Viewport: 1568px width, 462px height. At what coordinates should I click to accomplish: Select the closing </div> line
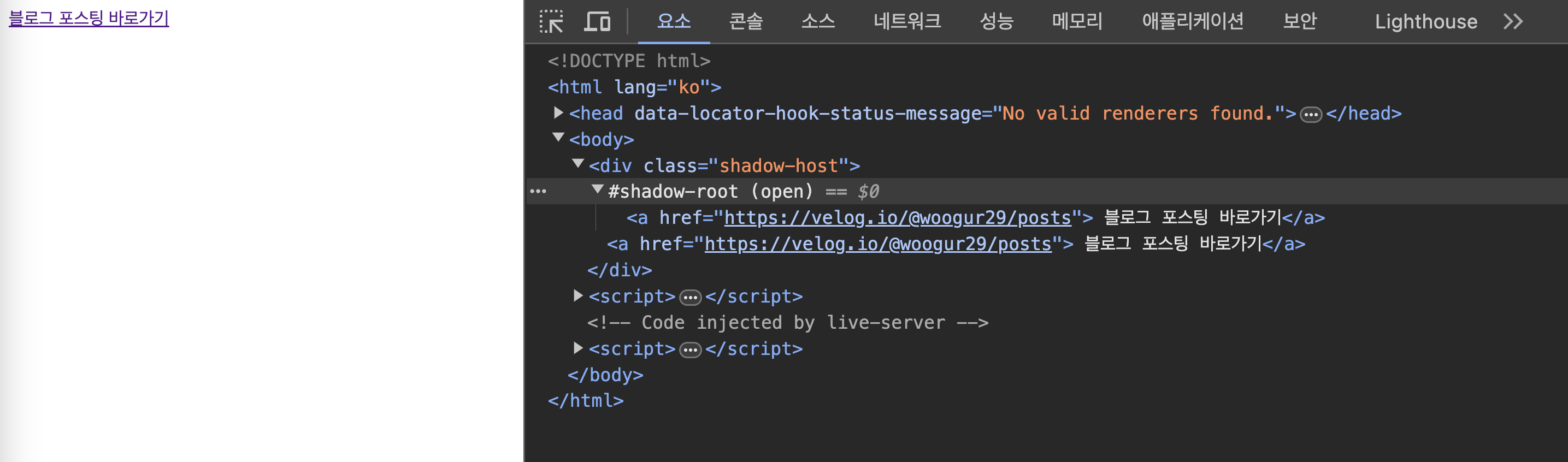pos(619,270)
